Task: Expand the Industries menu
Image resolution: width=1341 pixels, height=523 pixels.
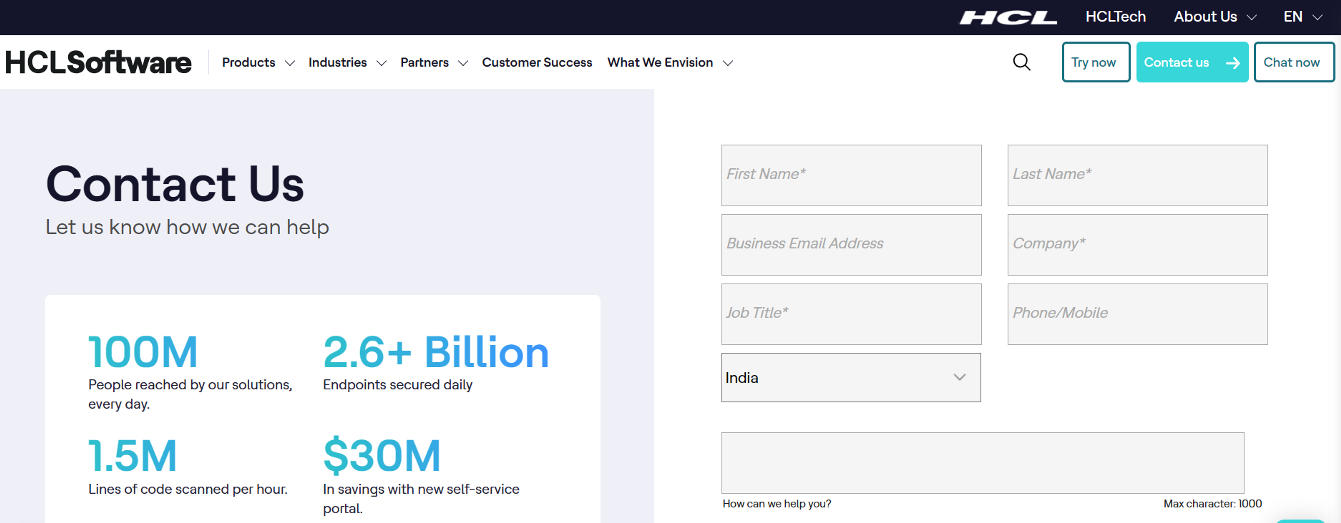Action: click(x=346, y=62)
